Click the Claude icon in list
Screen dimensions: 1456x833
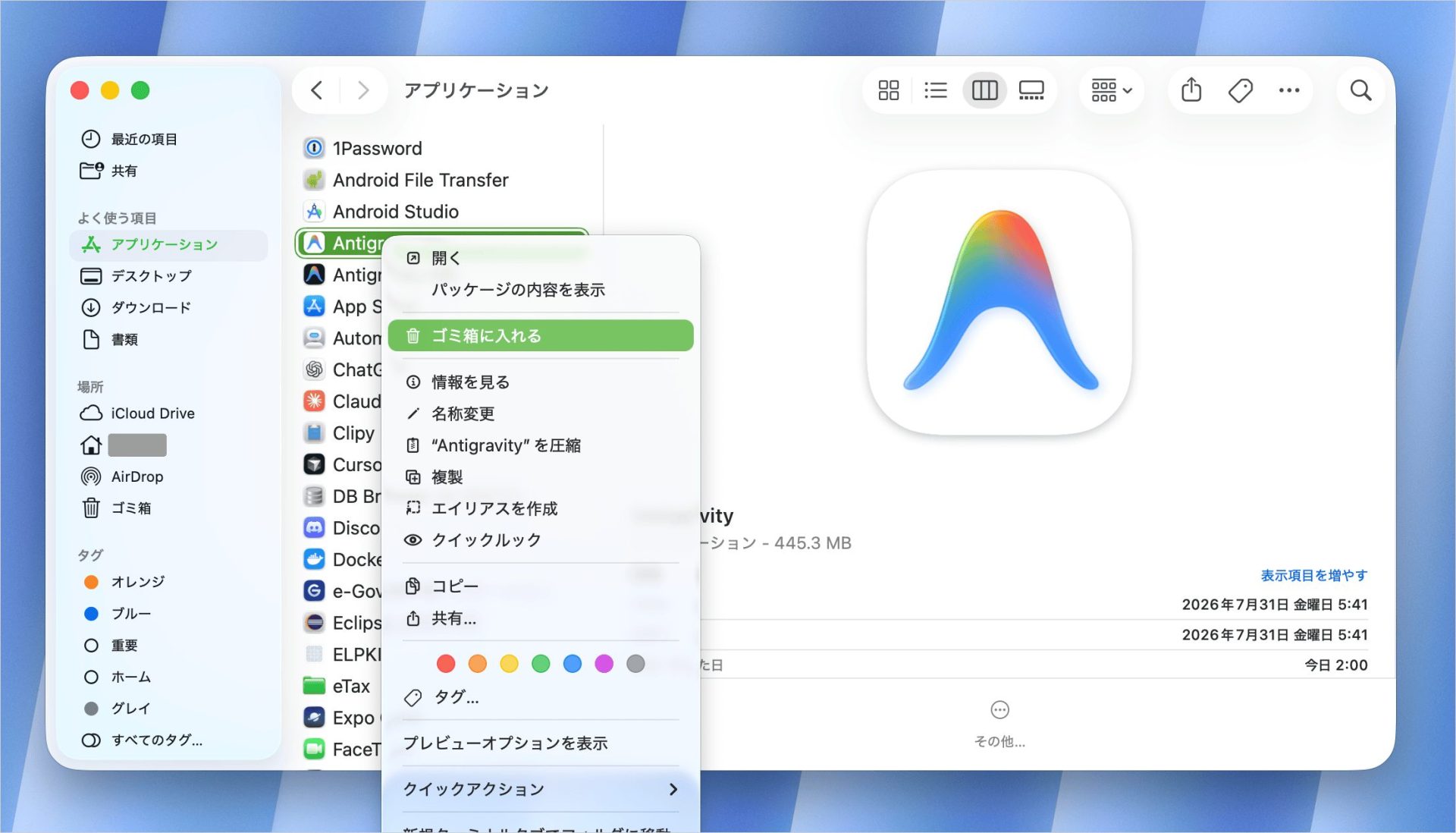pos(314,401)
